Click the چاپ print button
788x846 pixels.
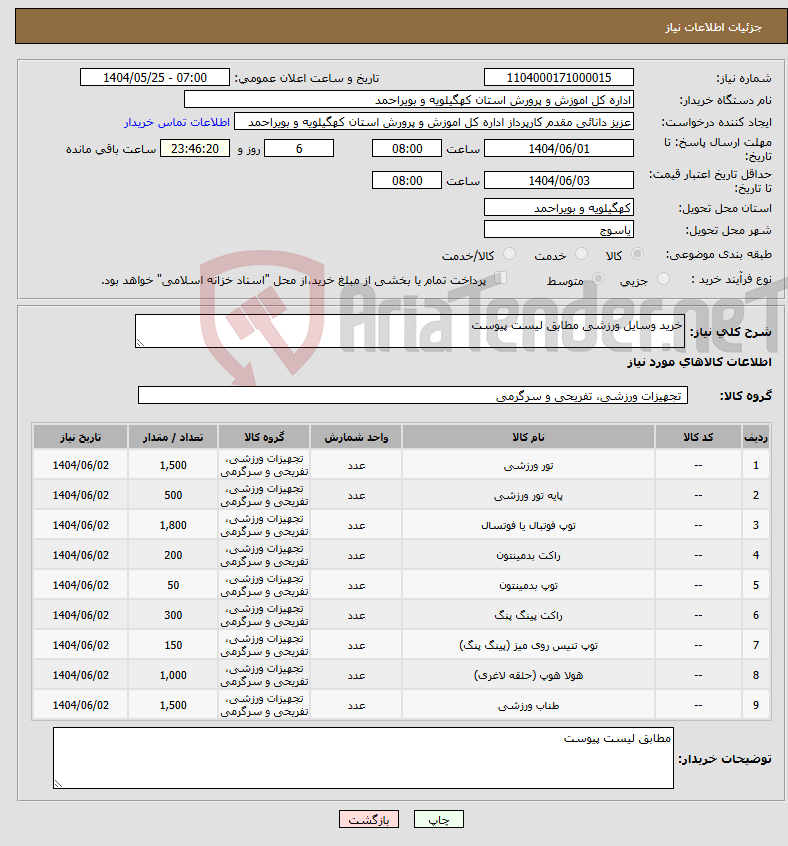pyautogui.click(x=438, y=819)
